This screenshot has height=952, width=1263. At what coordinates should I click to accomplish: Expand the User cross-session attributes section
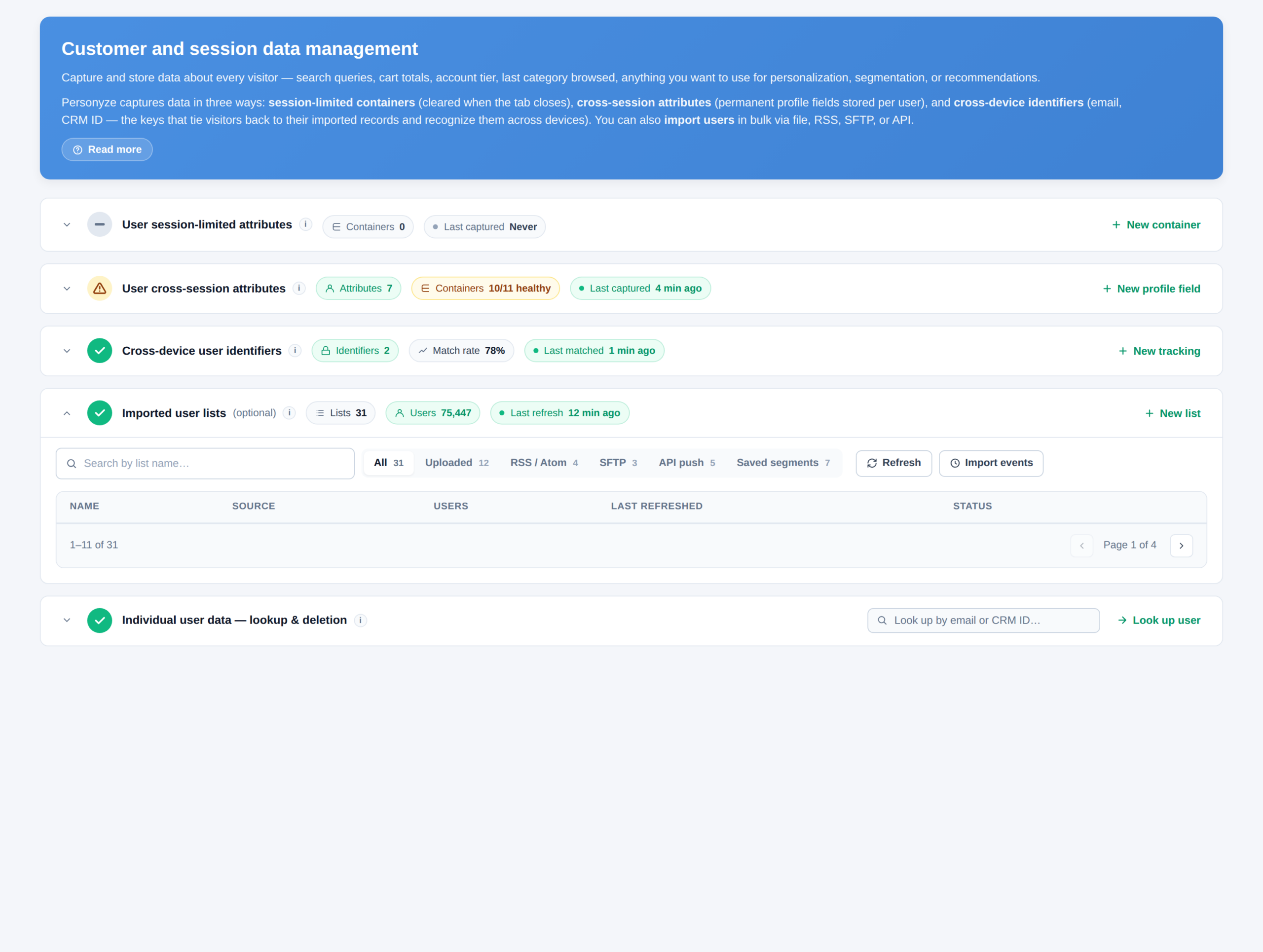point(67,288)
